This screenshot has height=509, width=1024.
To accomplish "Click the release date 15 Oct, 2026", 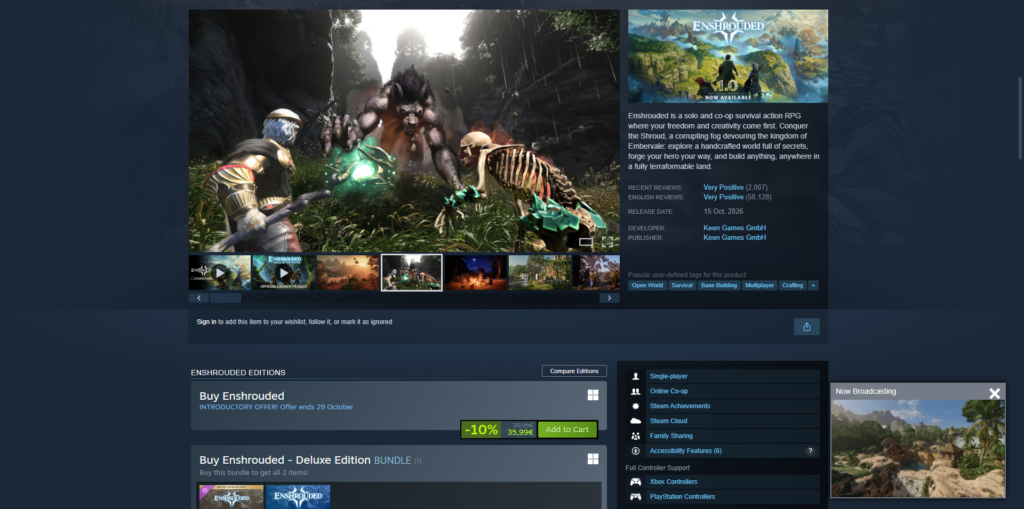I will 723,212.
